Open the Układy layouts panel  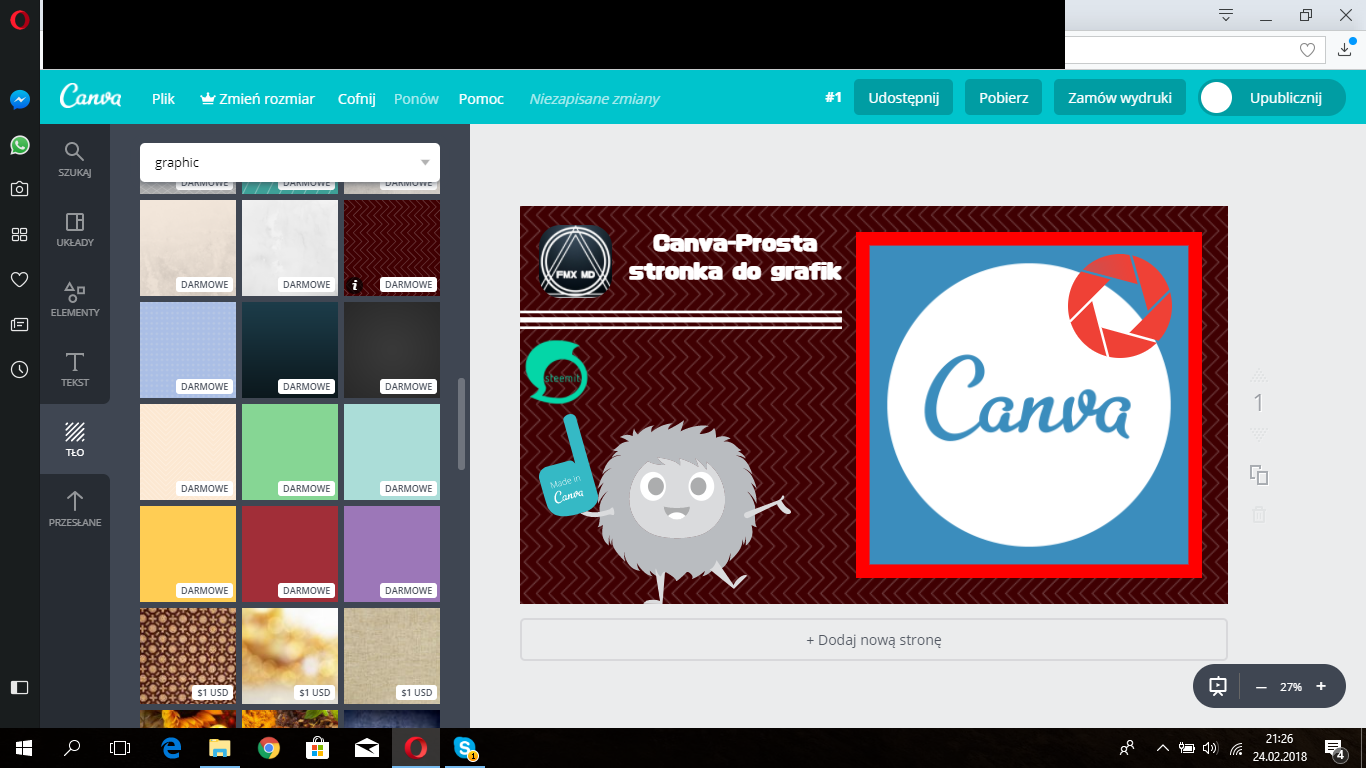75,230
